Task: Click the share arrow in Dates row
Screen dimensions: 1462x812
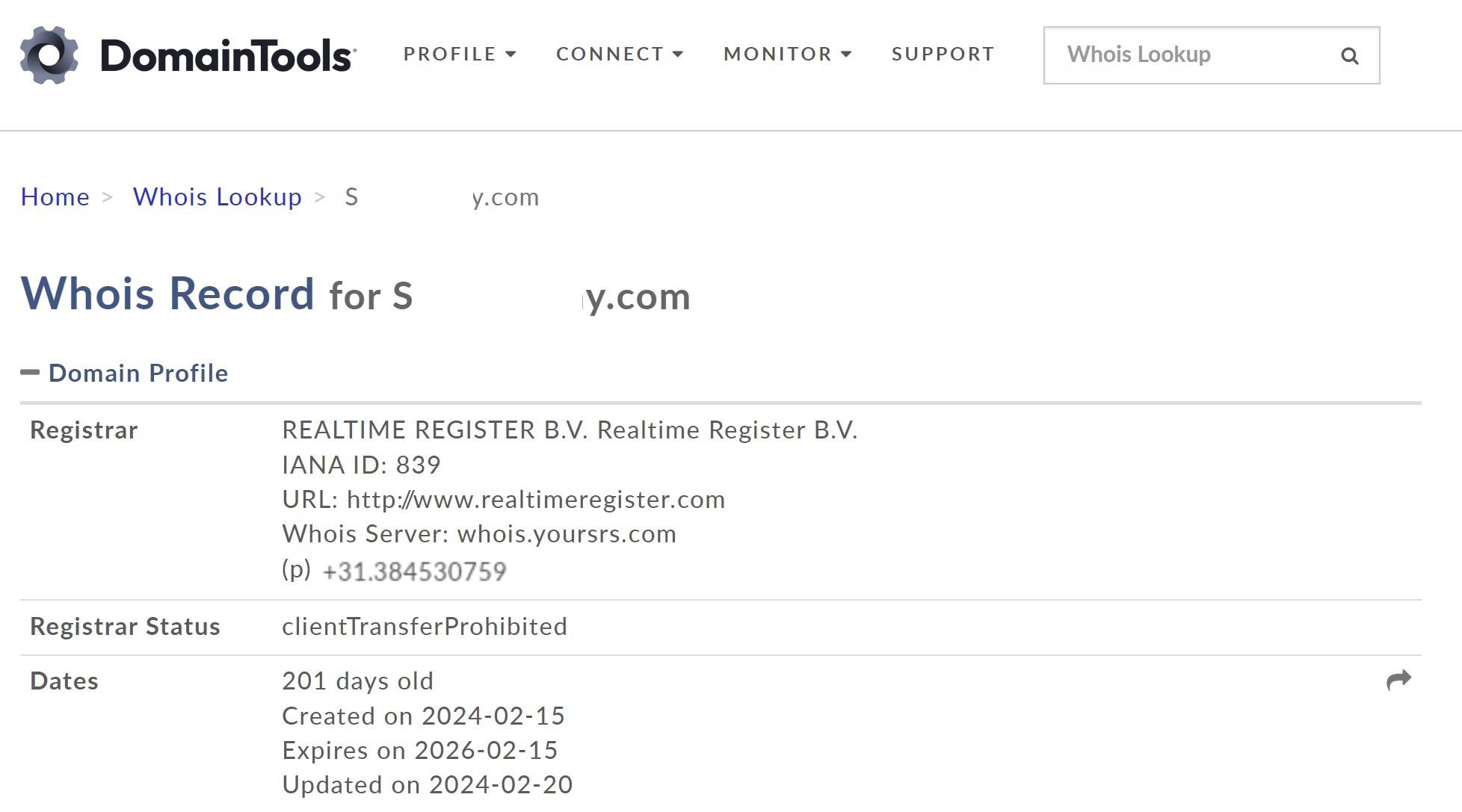Action: click(1398, 680)
